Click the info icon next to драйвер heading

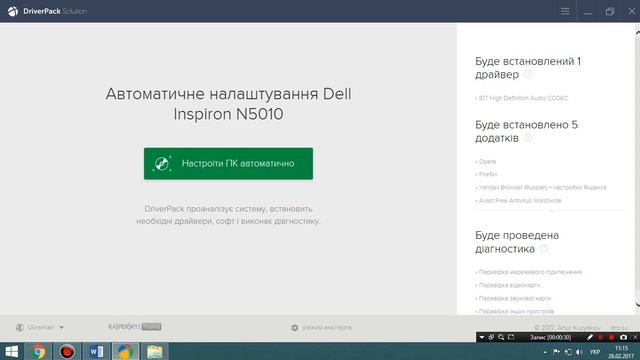point(528,74)
